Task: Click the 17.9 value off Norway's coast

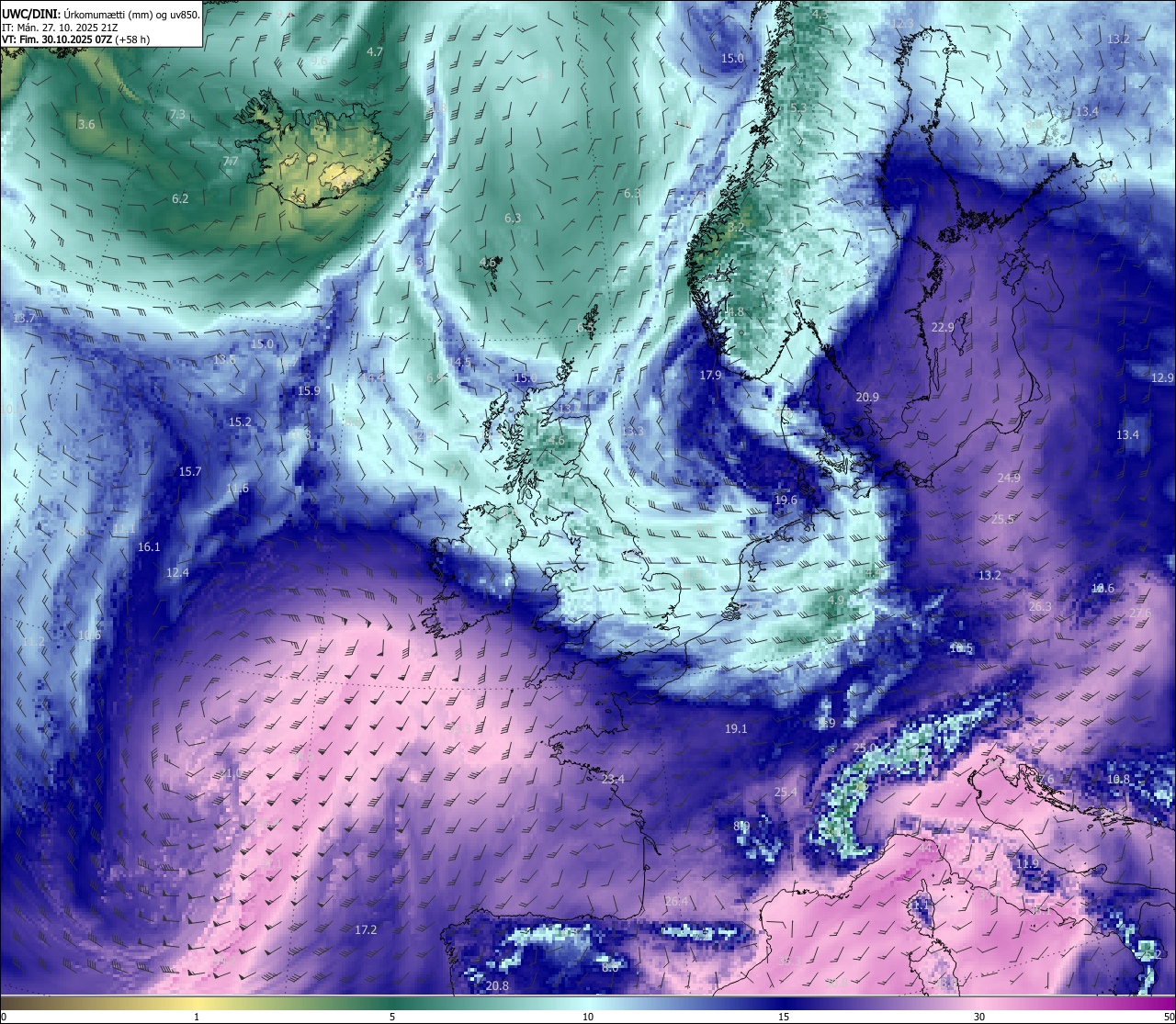Action: (x=710, y=376)
